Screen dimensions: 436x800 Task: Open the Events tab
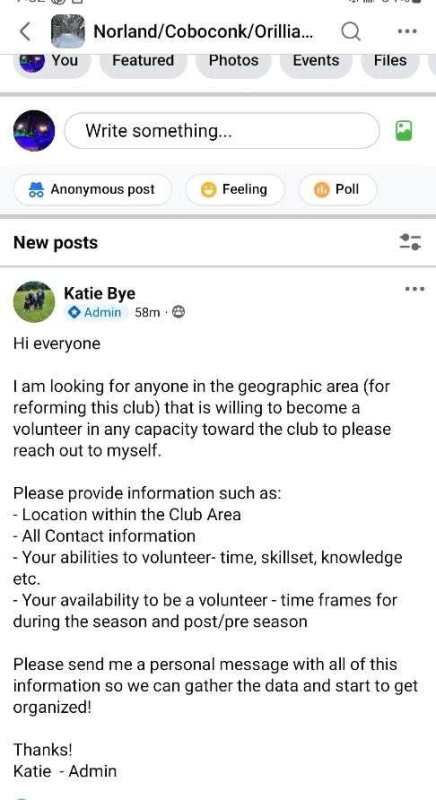(316, 61)
